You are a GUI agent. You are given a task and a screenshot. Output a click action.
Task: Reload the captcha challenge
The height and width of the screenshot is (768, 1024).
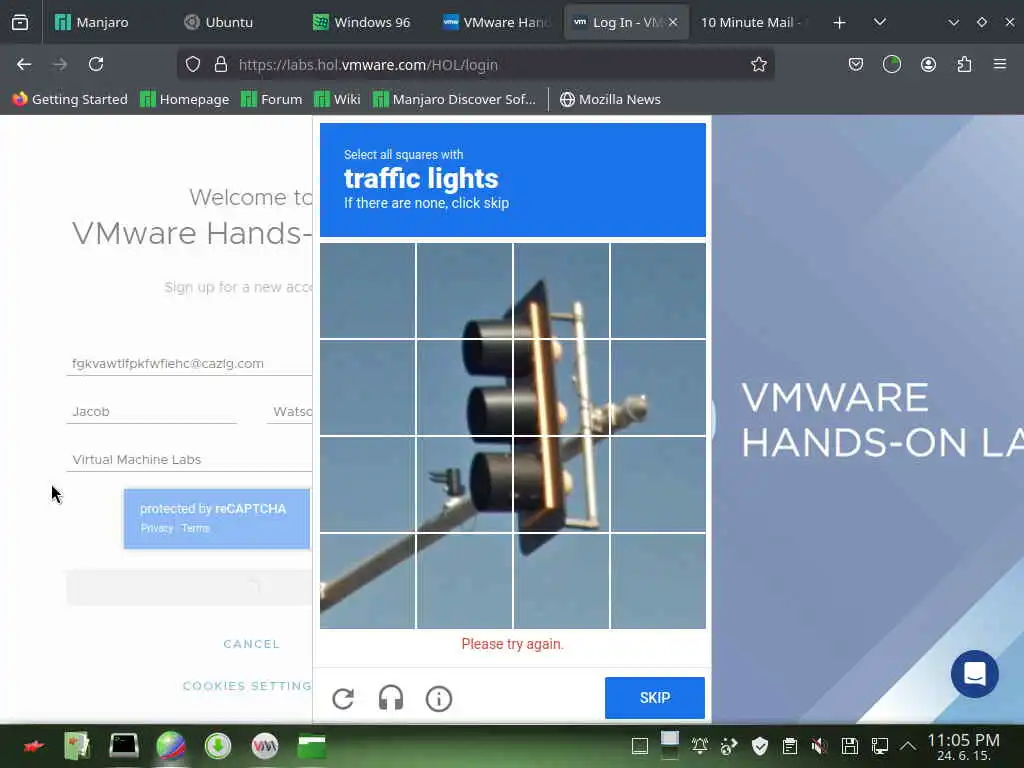(x=343, y=699)
